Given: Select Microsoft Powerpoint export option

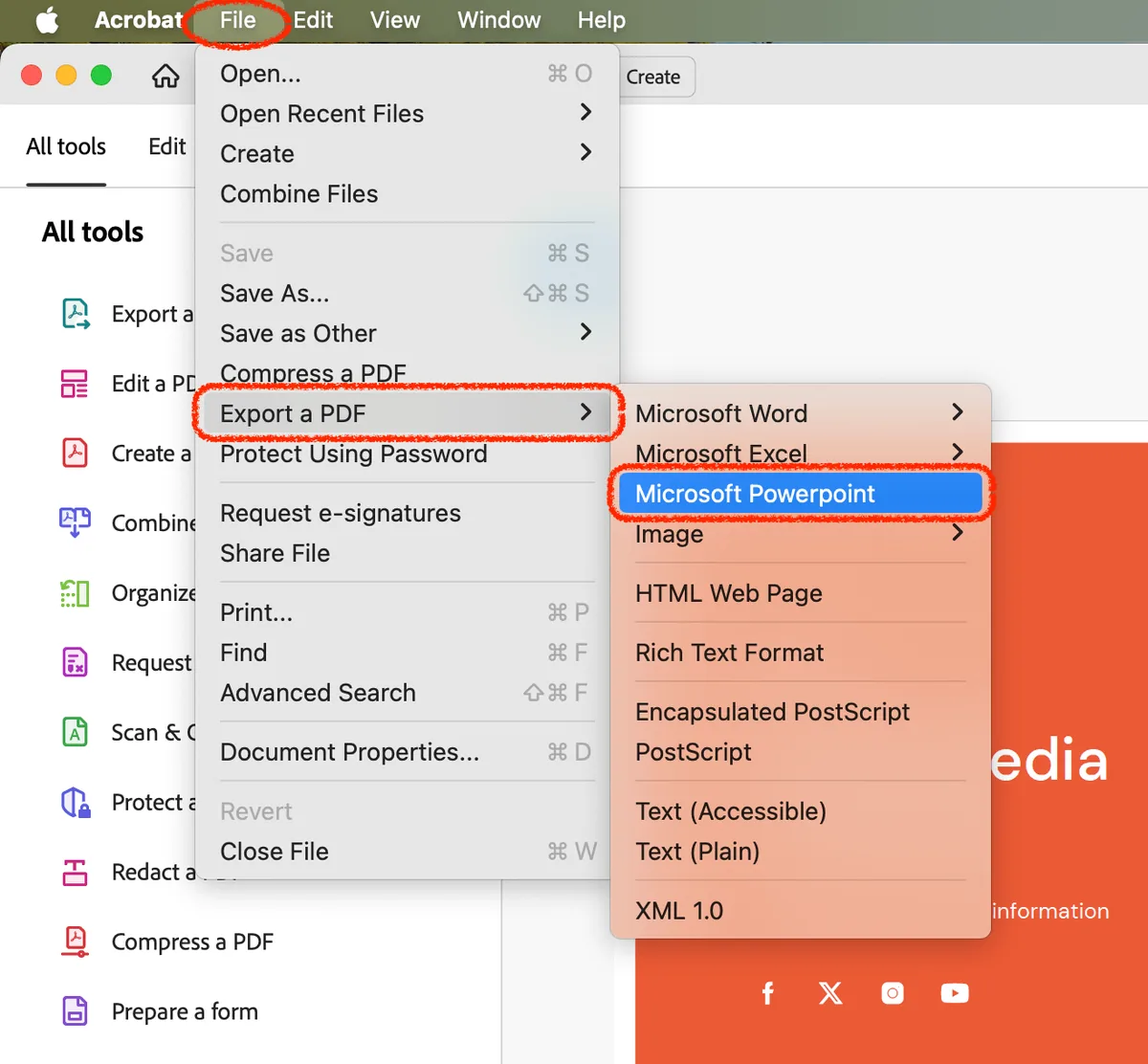Looking at the screenshot, I should point(800,494).
